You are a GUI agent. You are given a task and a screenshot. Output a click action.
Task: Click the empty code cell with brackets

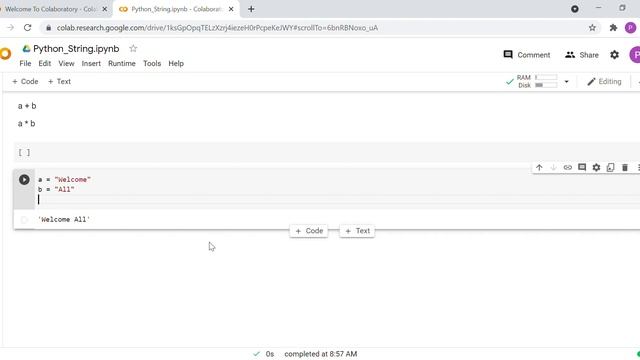tap(327, 153)
